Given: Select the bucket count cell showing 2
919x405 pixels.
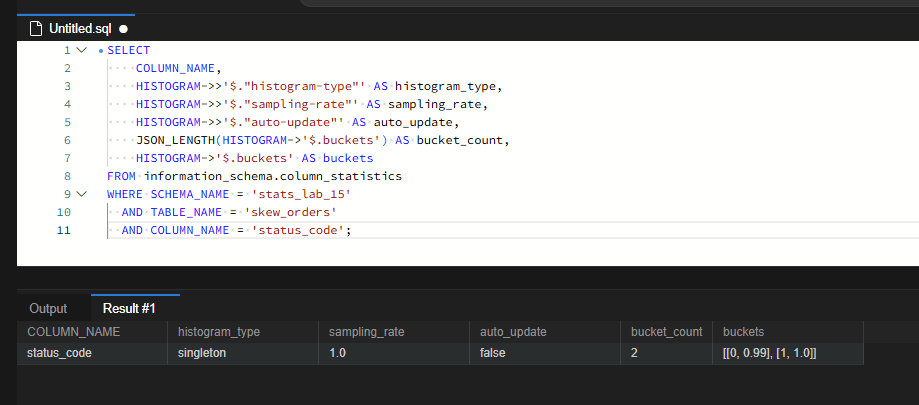Looking at the screenshot, I should (x=666, y=353).
